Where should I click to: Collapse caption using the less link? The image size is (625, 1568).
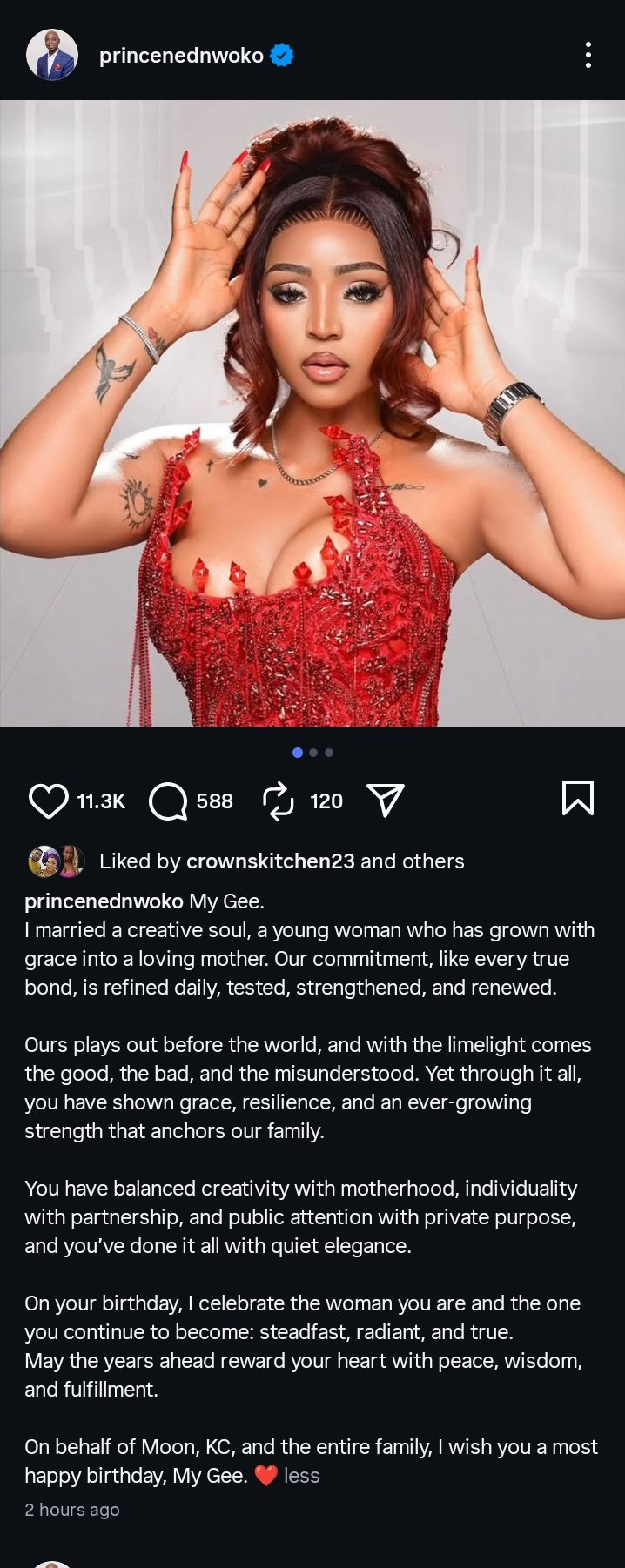point(302,1476)
